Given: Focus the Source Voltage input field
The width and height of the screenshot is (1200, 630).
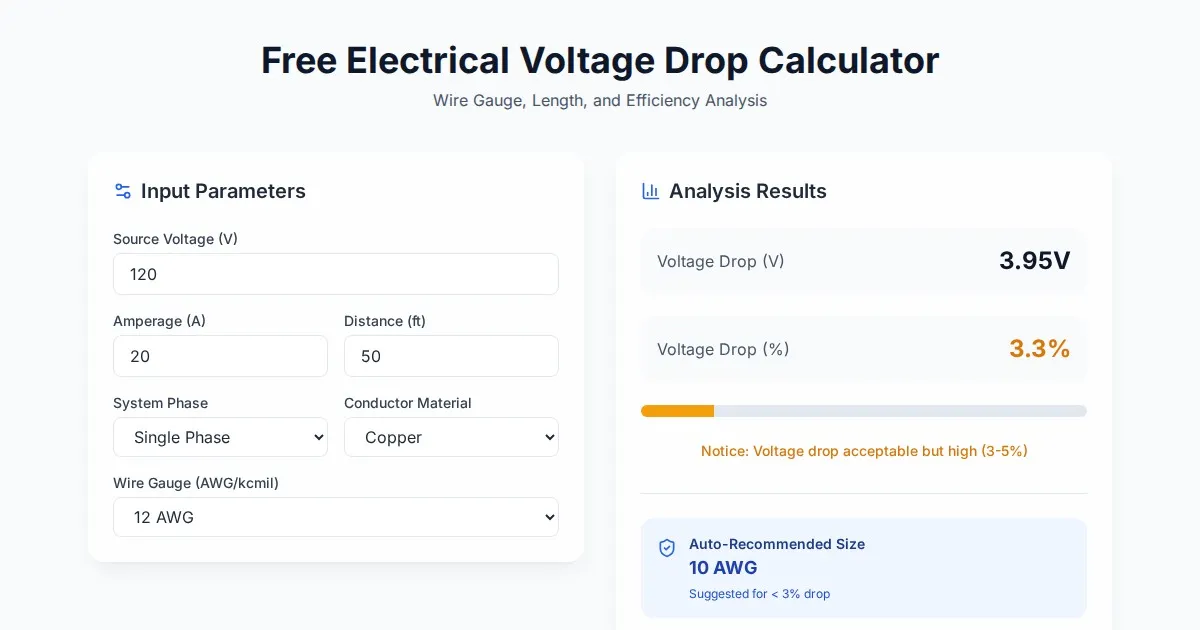Looking at the screenshot, I should (335, 274).
